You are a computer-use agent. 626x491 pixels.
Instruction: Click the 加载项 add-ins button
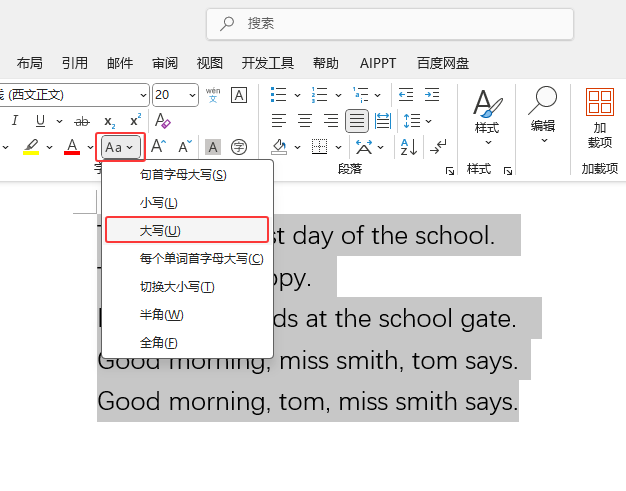click(600, 119)
